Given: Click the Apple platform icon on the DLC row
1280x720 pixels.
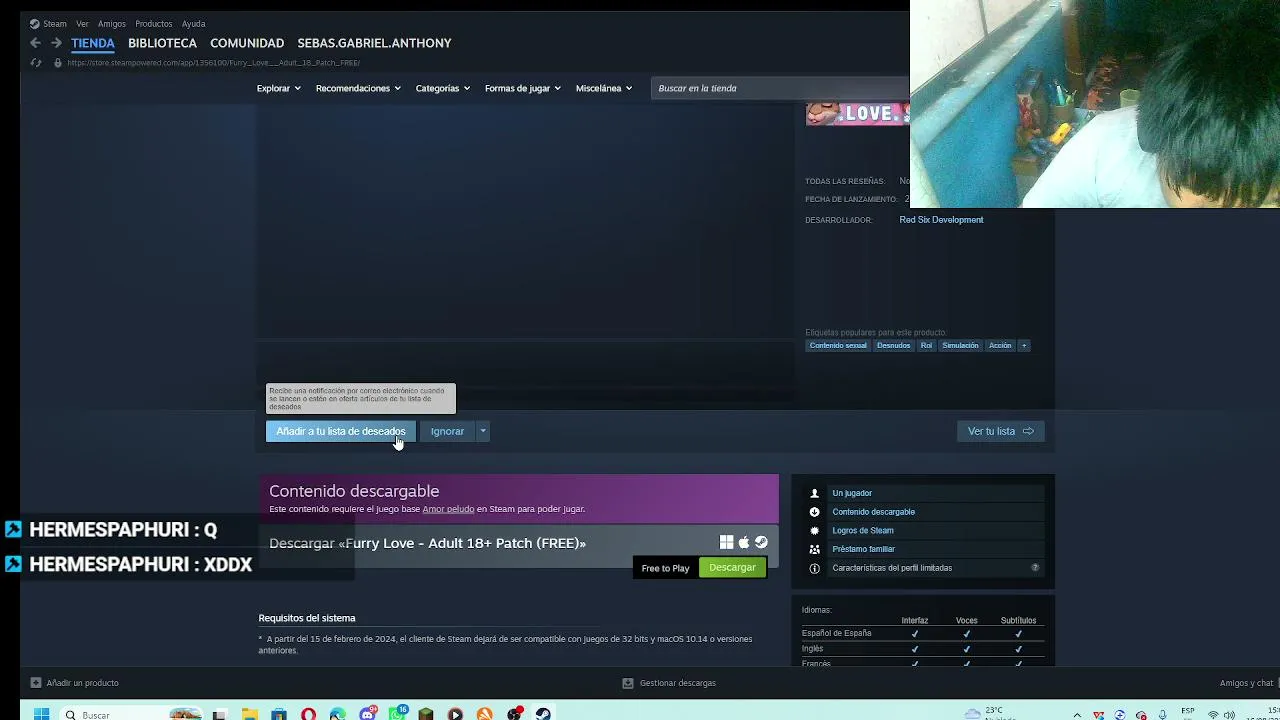Looking at the screenshot, I should (743, 542).
